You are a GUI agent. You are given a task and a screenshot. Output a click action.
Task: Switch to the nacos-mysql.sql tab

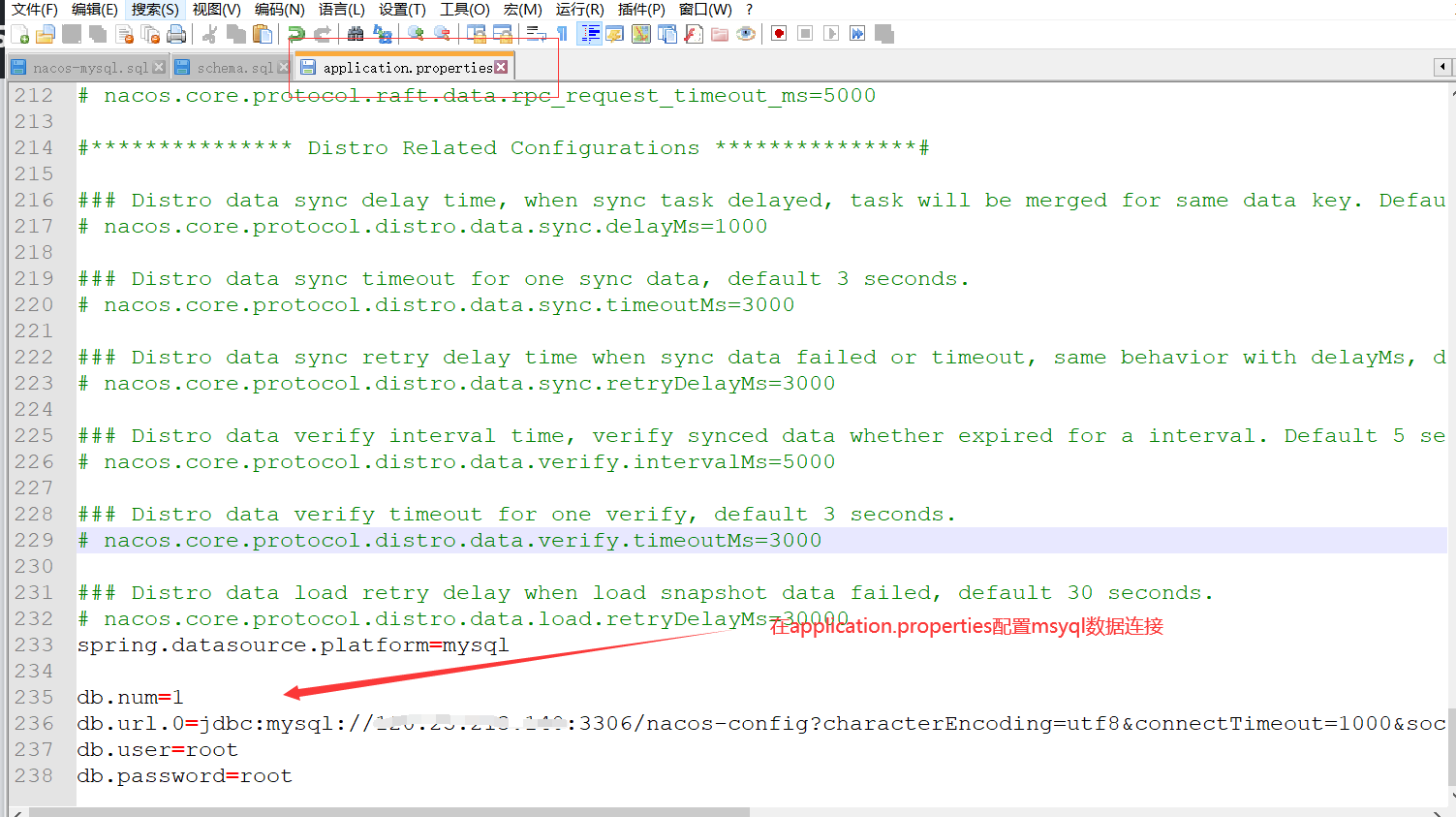[x=89, y=68]
